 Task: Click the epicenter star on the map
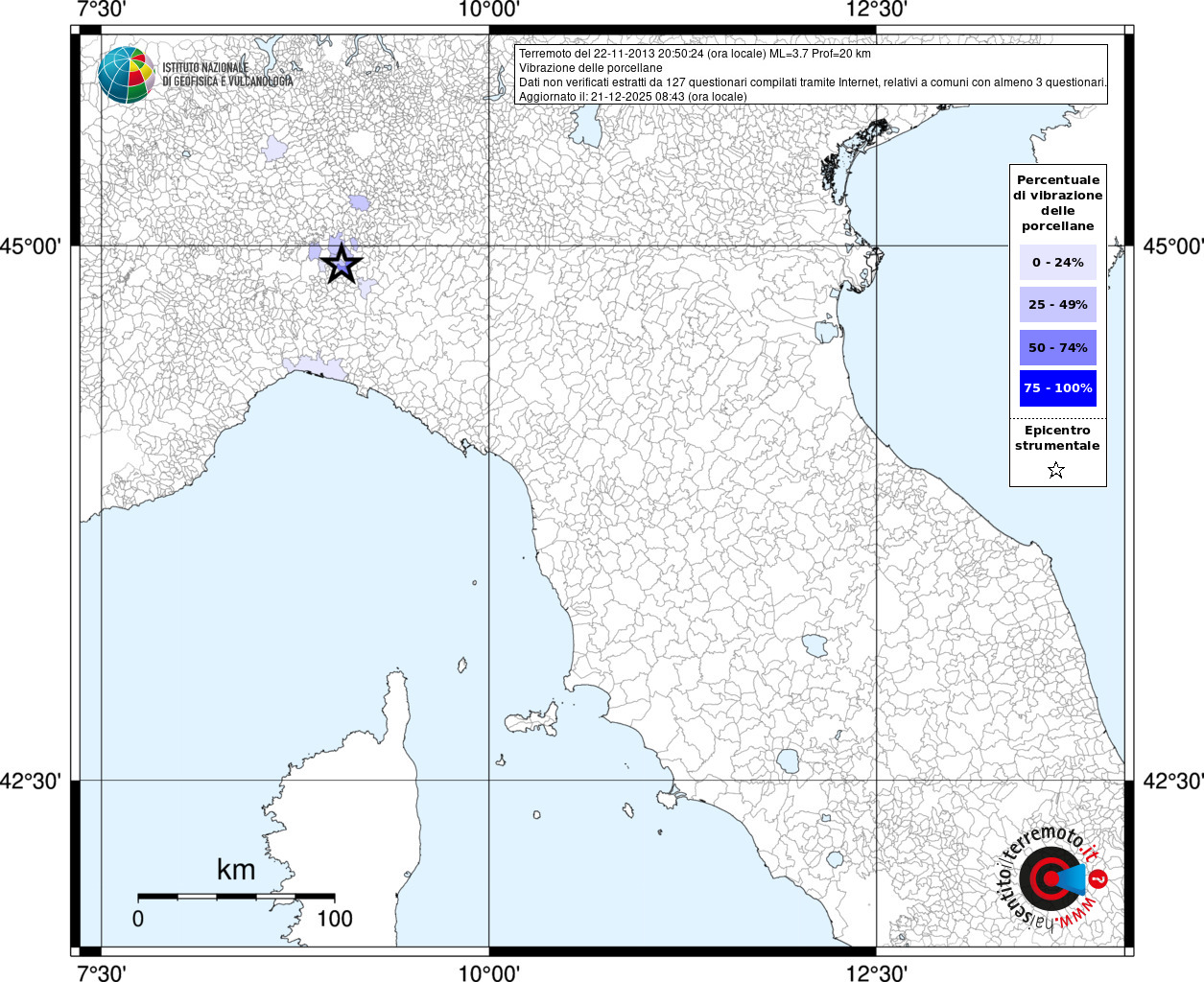(342, 264)
